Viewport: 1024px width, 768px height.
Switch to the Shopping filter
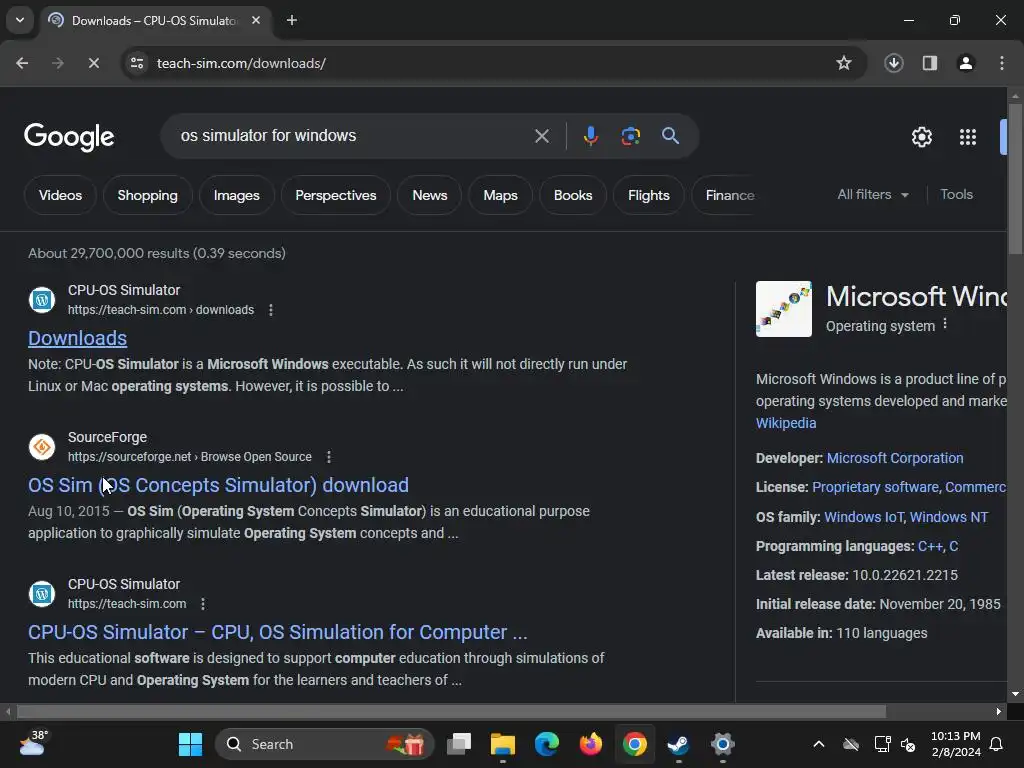(148, 195)
